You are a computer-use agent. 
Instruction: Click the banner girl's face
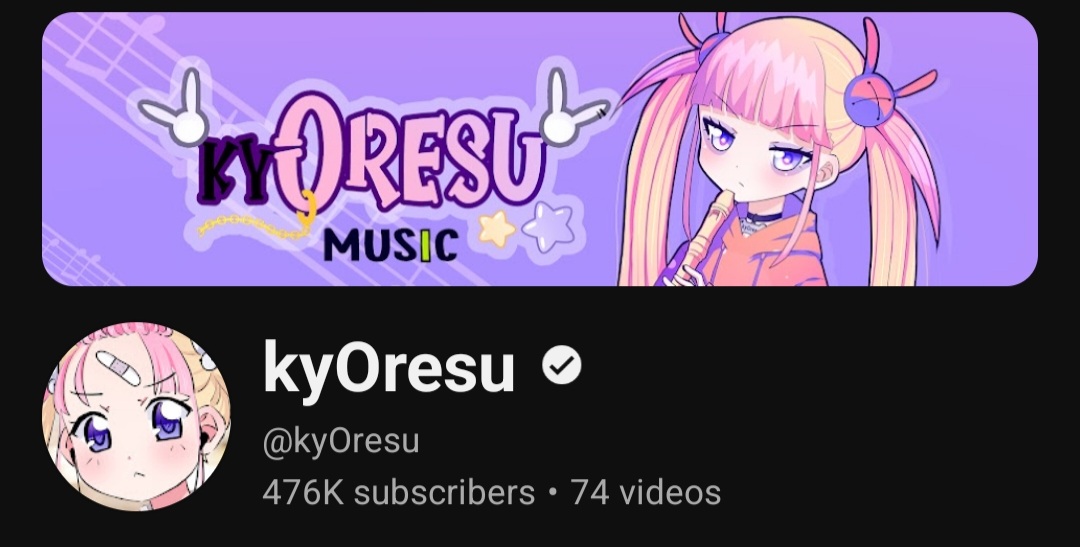coord(758,162)
